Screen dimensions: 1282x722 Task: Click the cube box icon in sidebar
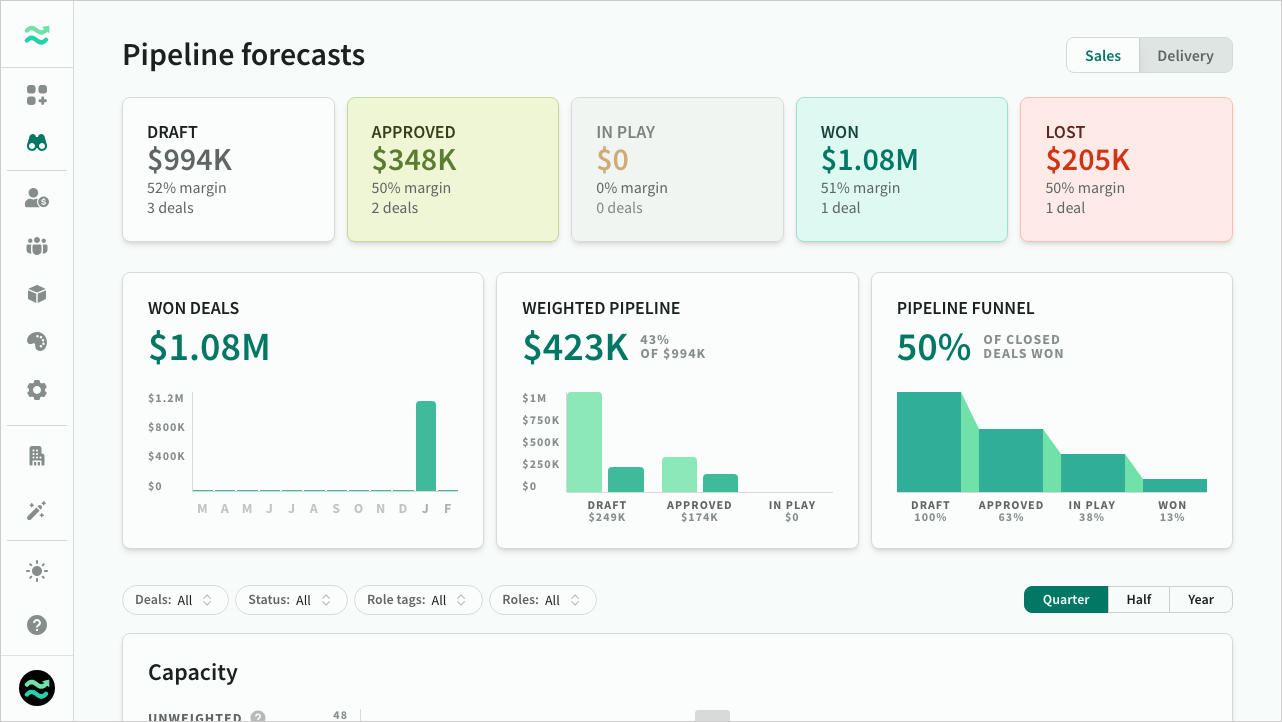37,294
